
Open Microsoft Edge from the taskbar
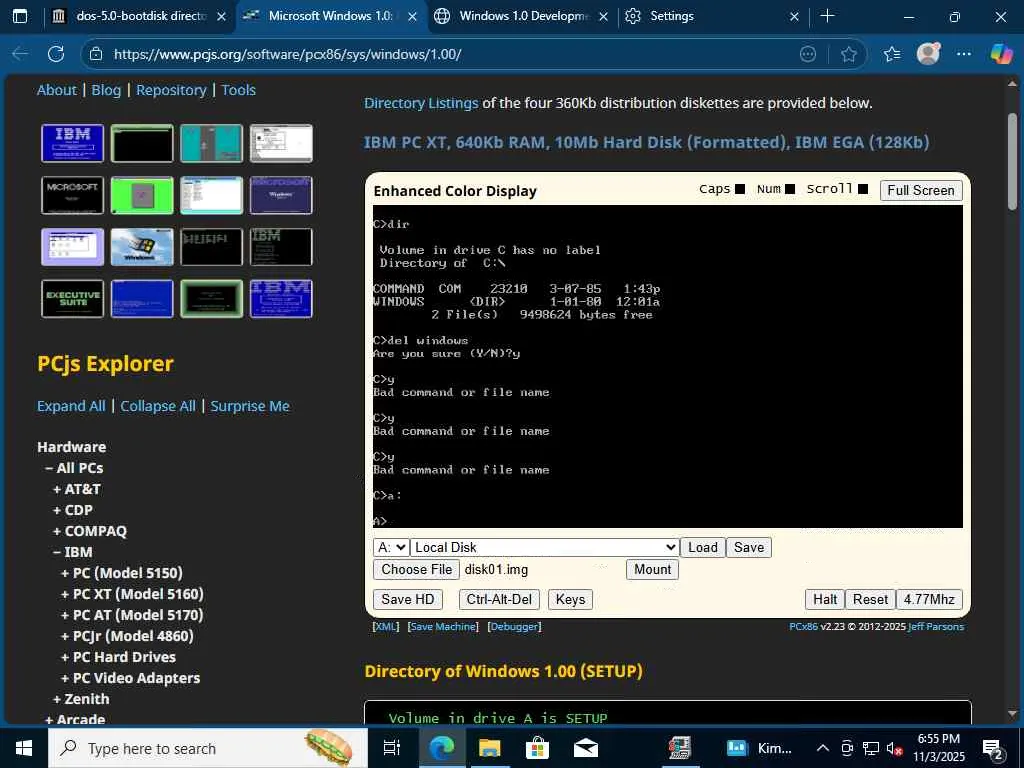click(441, 748)
